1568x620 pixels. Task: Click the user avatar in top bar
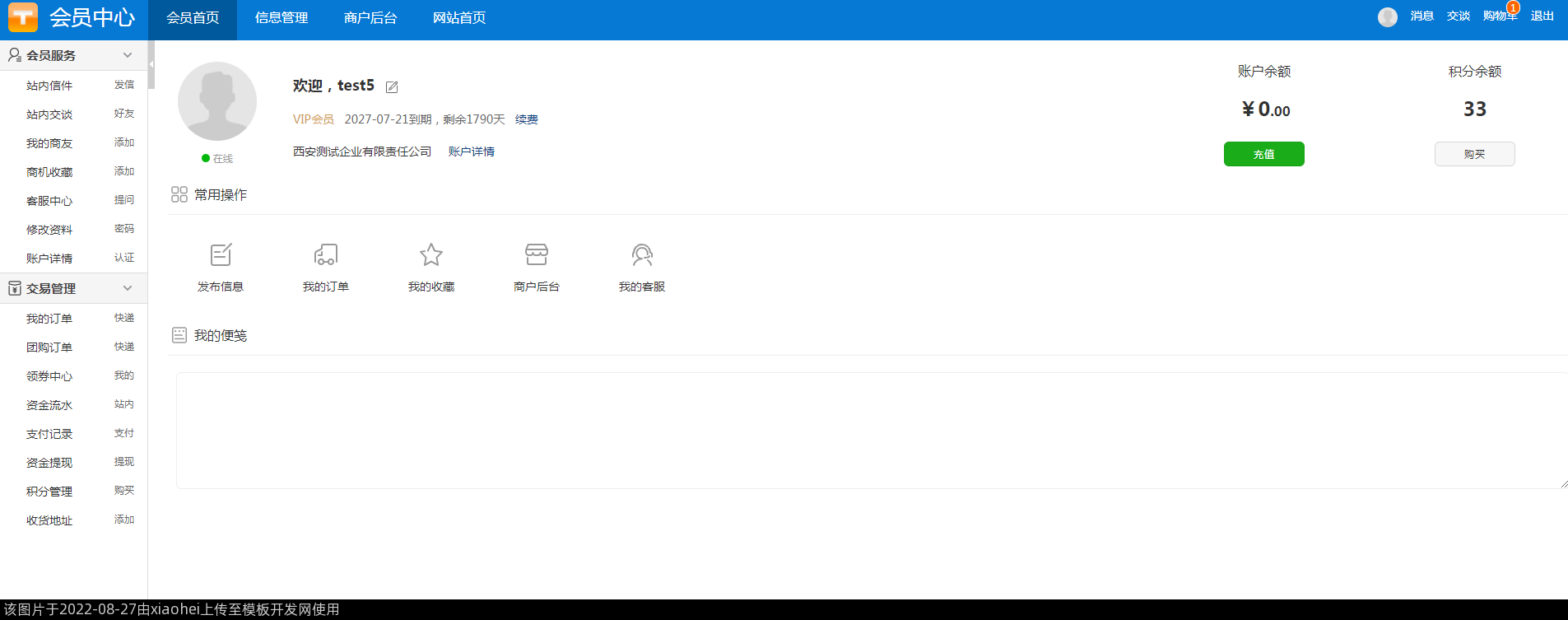pyautogui.click(x=1387, y=17)
